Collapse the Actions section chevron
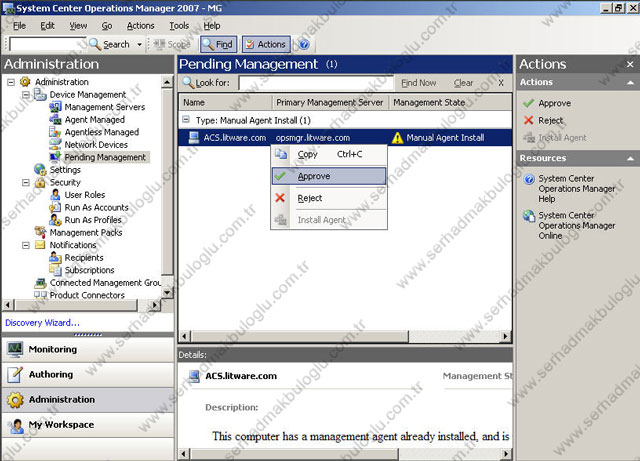Screen dimensions: 640x461 point(630,82)
